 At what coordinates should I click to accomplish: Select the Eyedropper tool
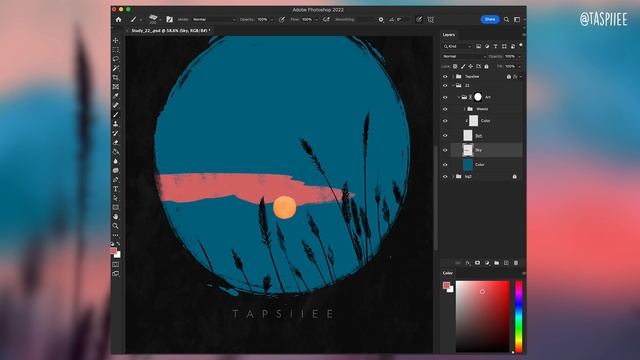click(x=116, y=96)
